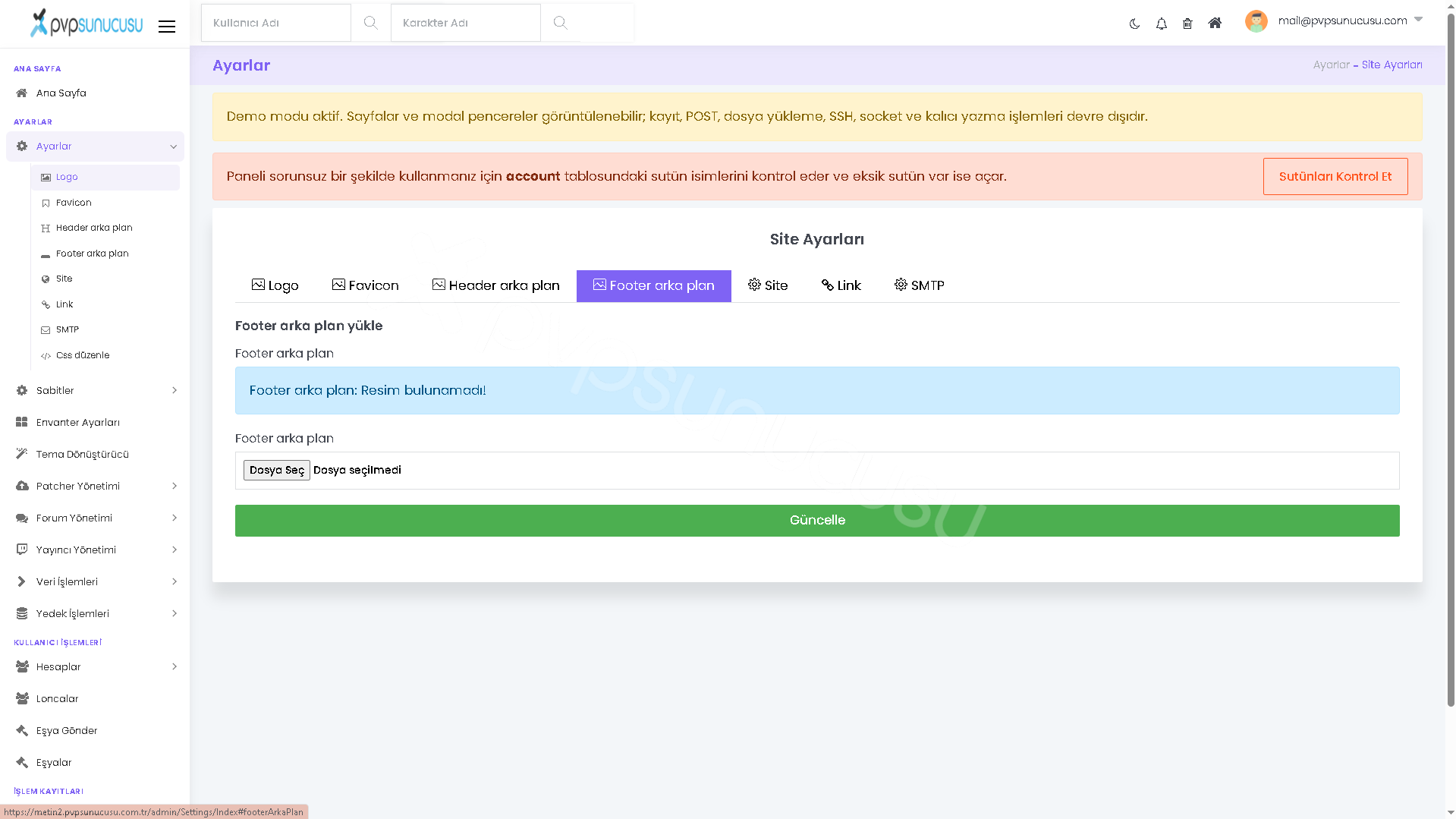Click the home icon in top bar
The image size is (1456, 819).
[1215, 23]
